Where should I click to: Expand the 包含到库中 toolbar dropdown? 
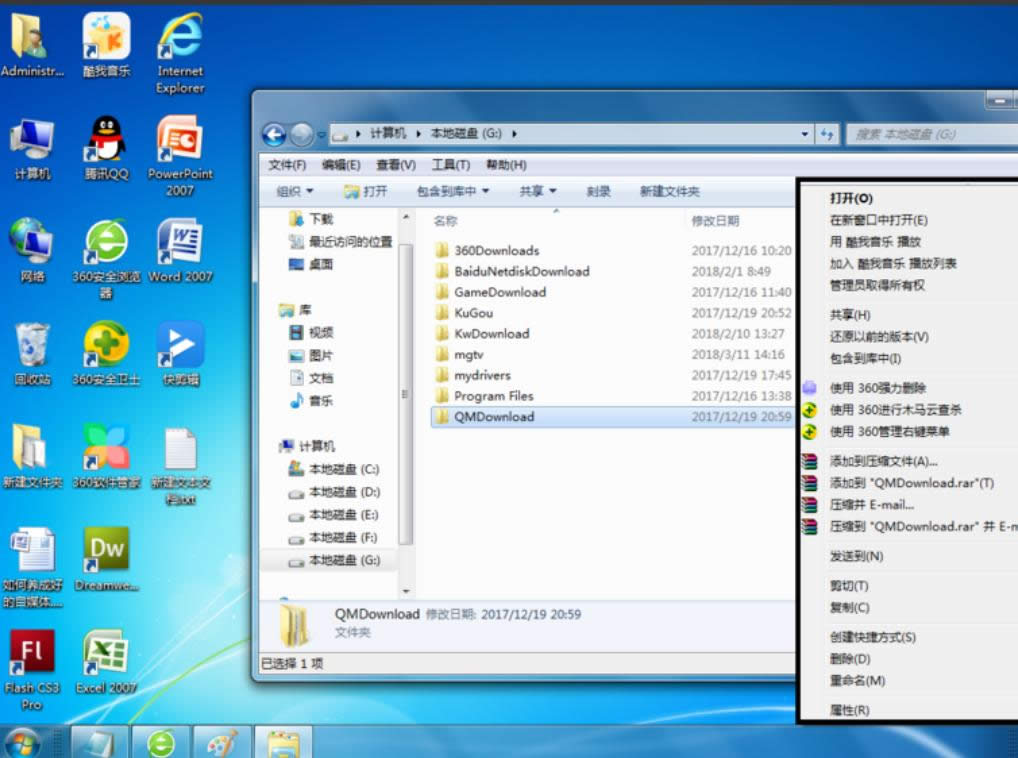pos(453,191)
